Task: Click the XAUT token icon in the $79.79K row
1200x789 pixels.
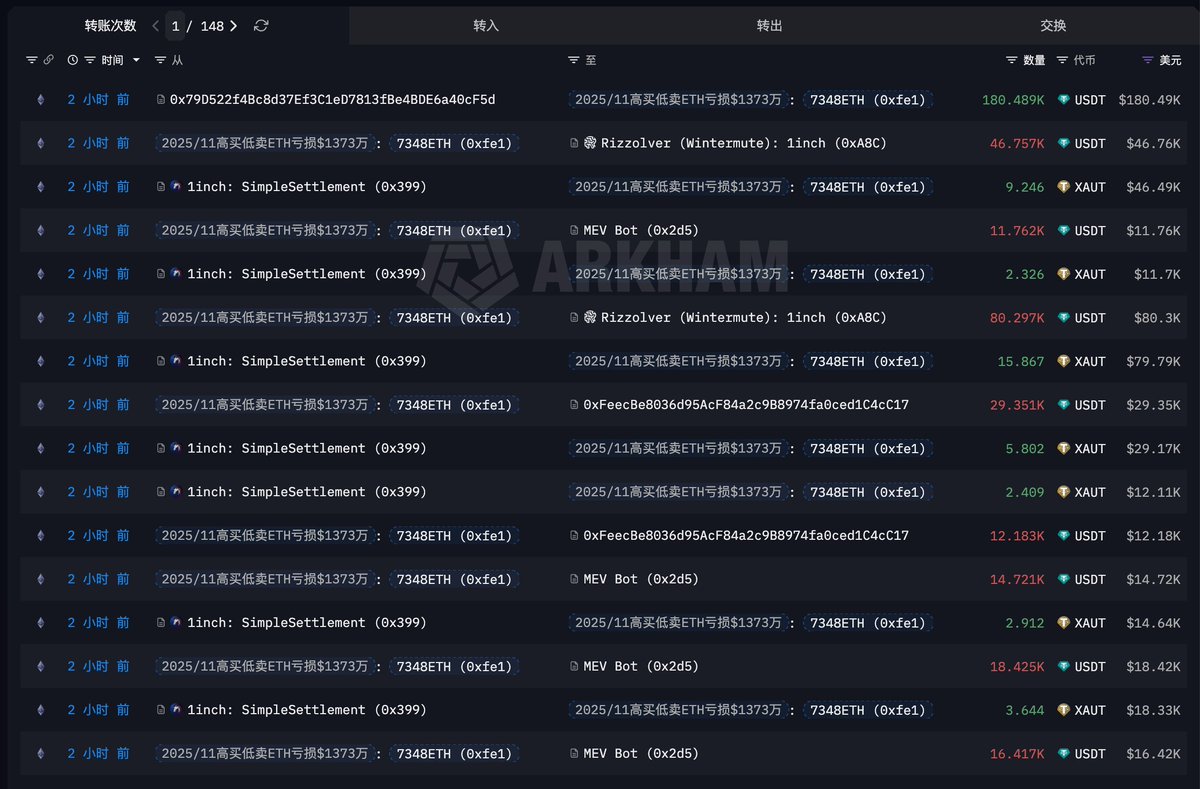Action: (1064, 361)
